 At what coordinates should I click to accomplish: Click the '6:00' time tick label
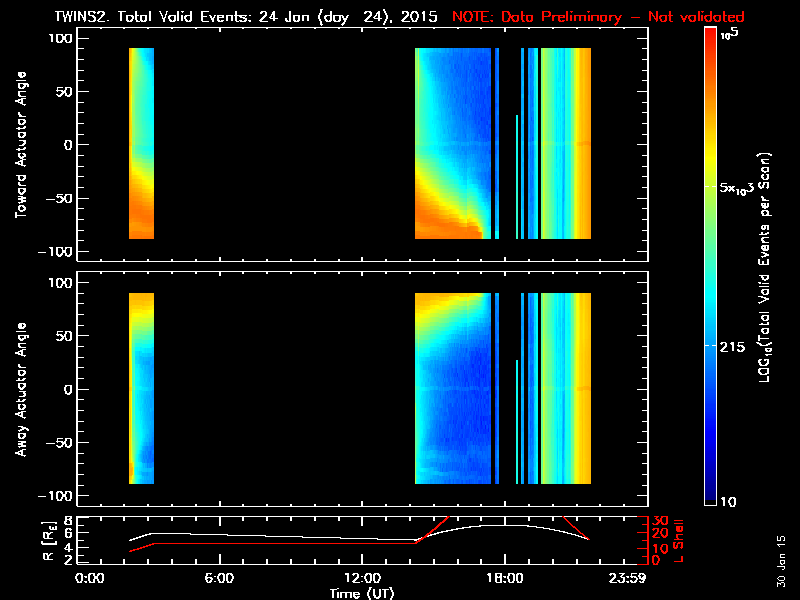pos(219,579)
